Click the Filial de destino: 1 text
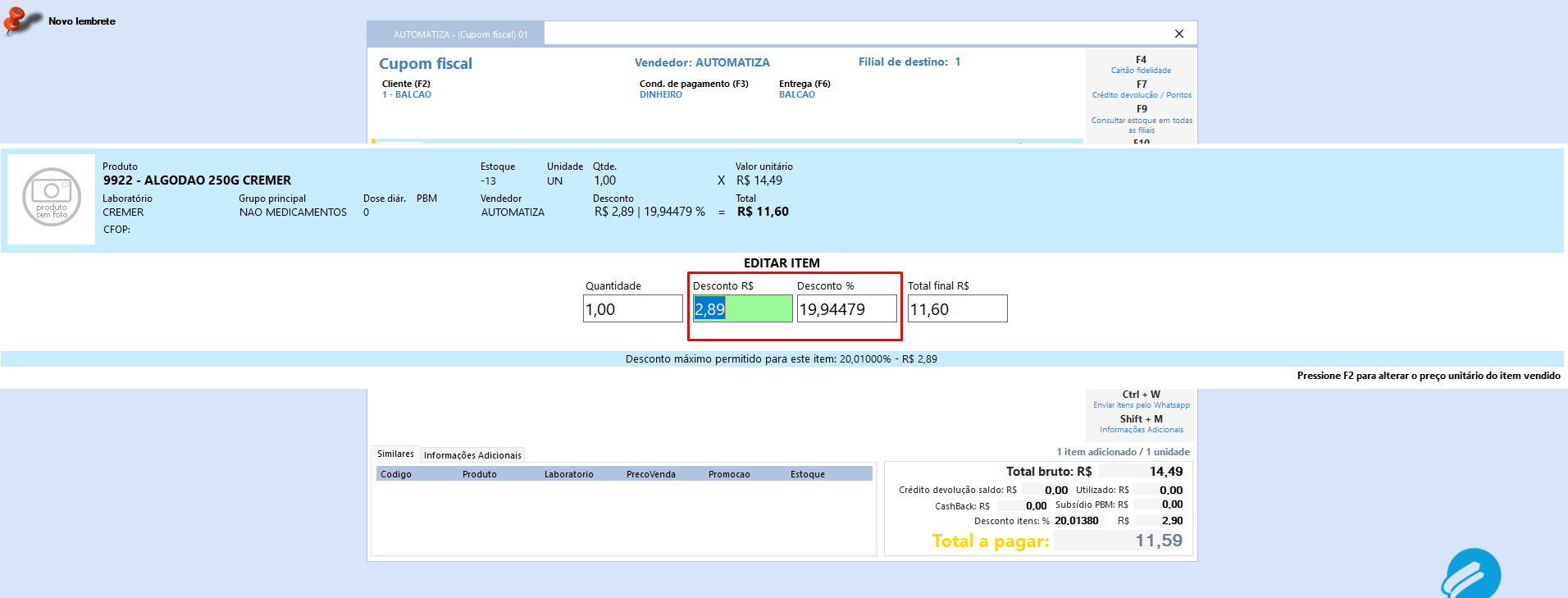1568x598 pixels. point(909,62)
